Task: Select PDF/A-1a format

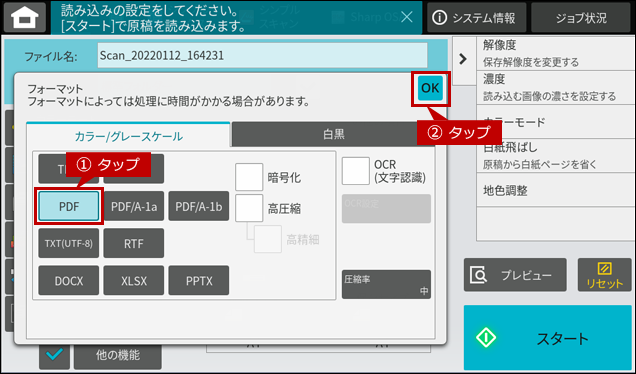Action: 133,206
